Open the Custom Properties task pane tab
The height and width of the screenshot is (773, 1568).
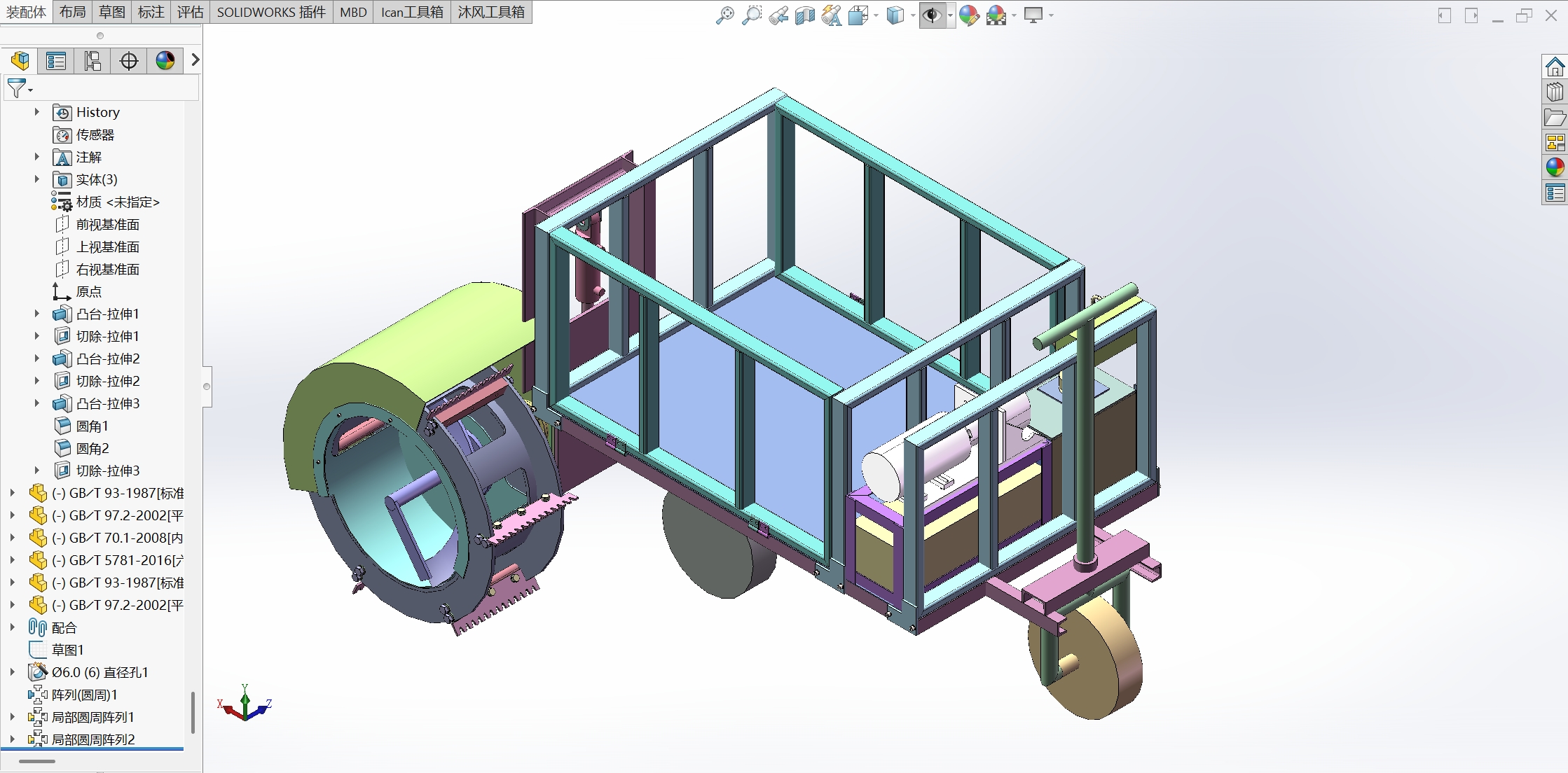1555,193
